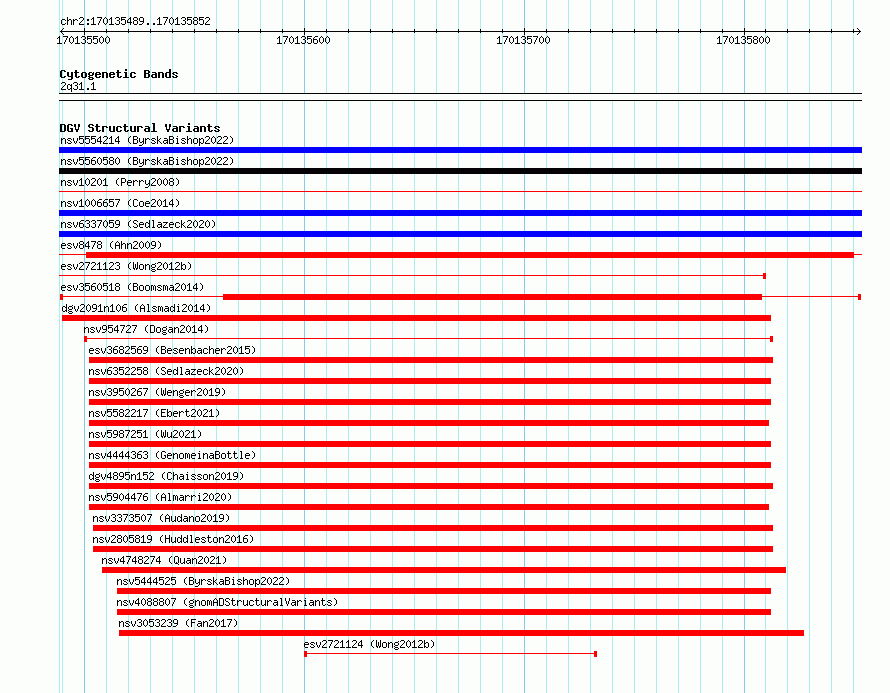Open nsv5560580 (ByrskaBishop2022) variant label
Screen dimensions: 890x693
[x=147, y=161]
